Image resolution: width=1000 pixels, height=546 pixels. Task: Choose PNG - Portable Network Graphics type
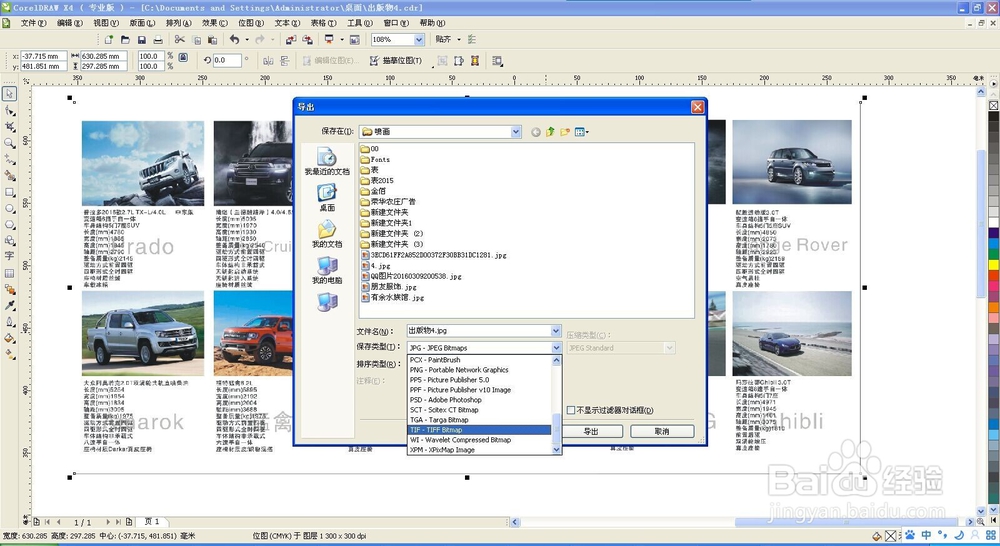tap(479, 370)
